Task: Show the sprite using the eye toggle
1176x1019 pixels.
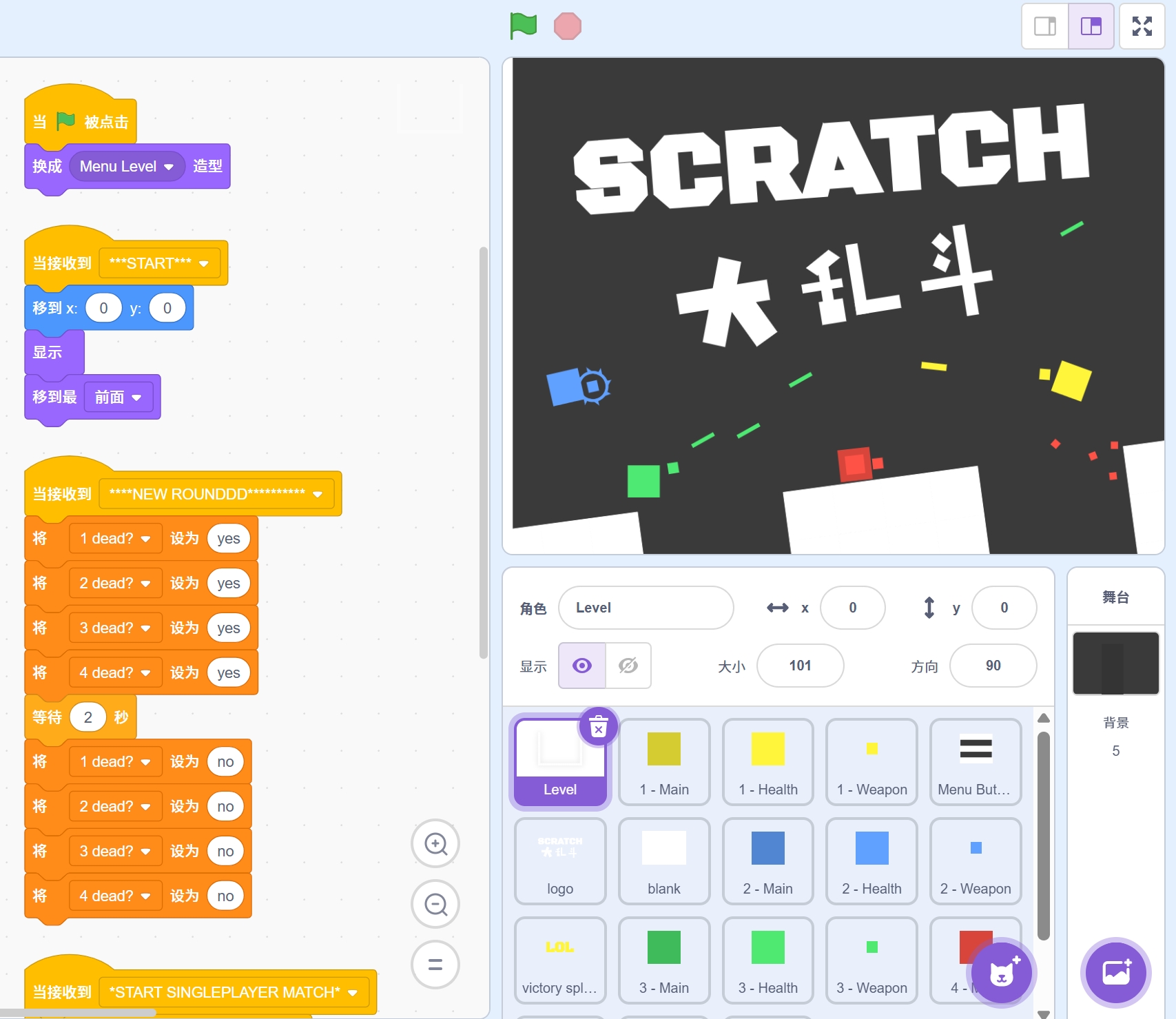Action: 582,666
